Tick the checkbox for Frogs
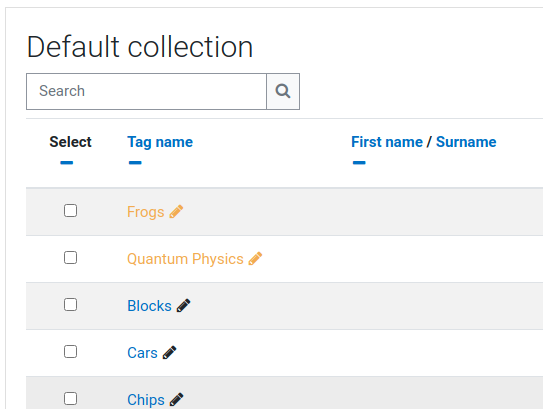Screen dimensions: 543x409 [x=70, y=211]
